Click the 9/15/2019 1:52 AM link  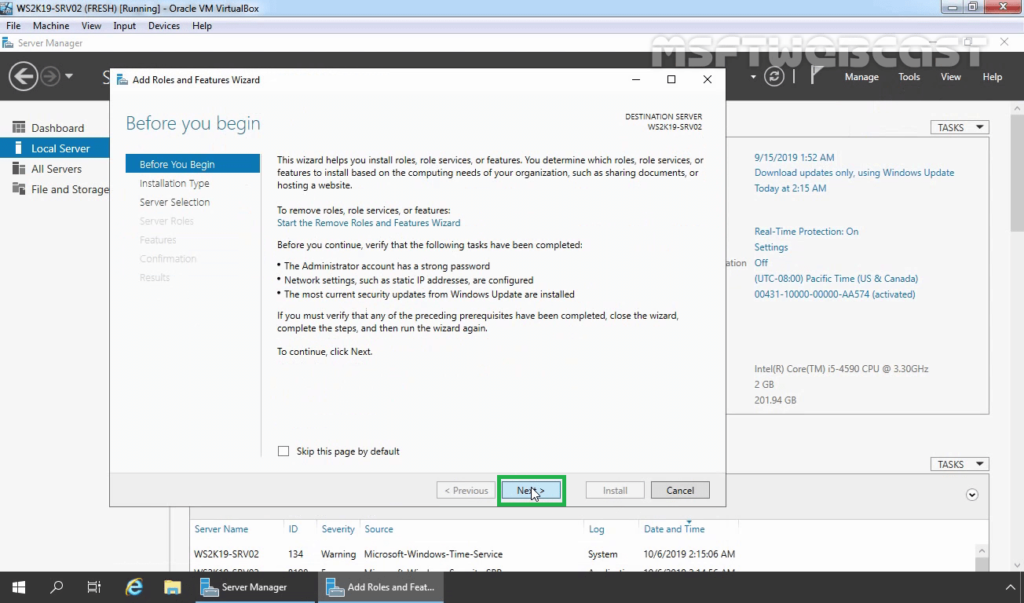pos(794,157)
